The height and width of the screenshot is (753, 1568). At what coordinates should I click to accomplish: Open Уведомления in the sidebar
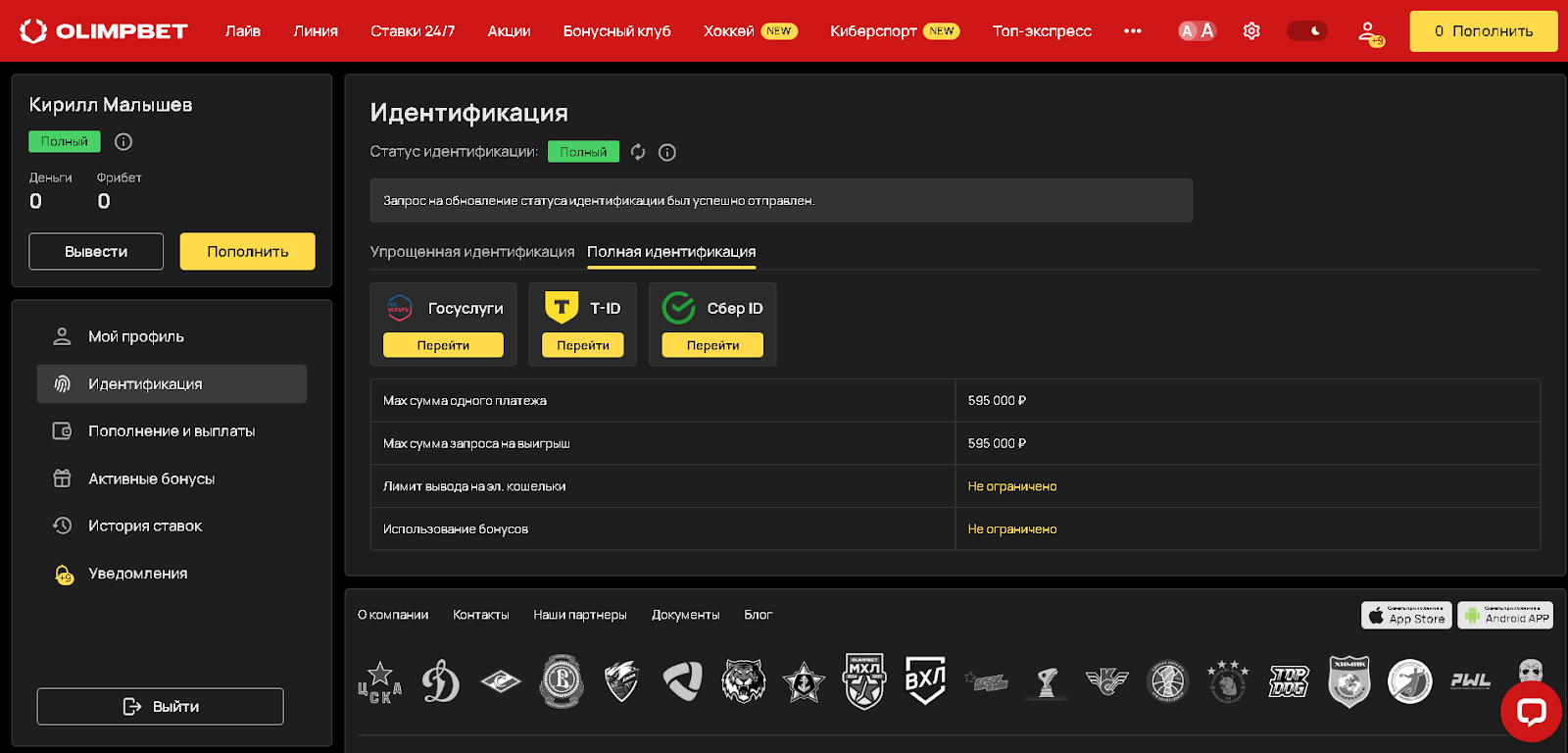(171, 574)
